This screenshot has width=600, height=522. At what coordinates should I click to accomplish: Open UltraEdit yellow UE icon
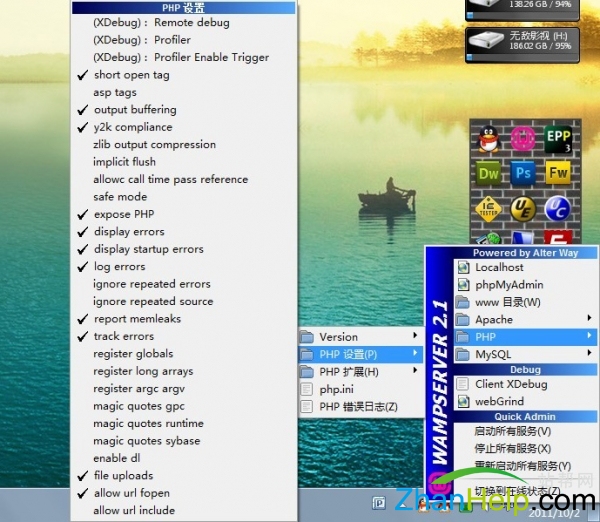[523, 207]
